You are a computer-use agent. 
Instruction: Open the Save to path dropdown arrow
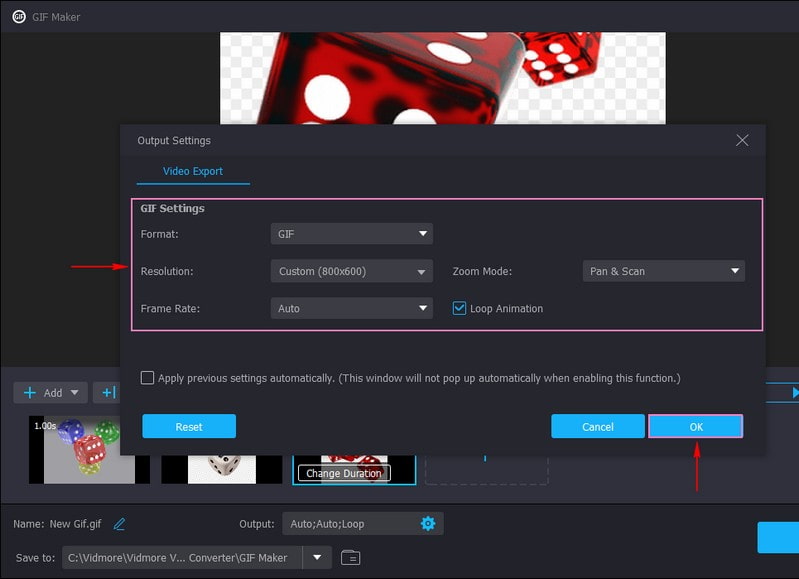pos(317,558)
